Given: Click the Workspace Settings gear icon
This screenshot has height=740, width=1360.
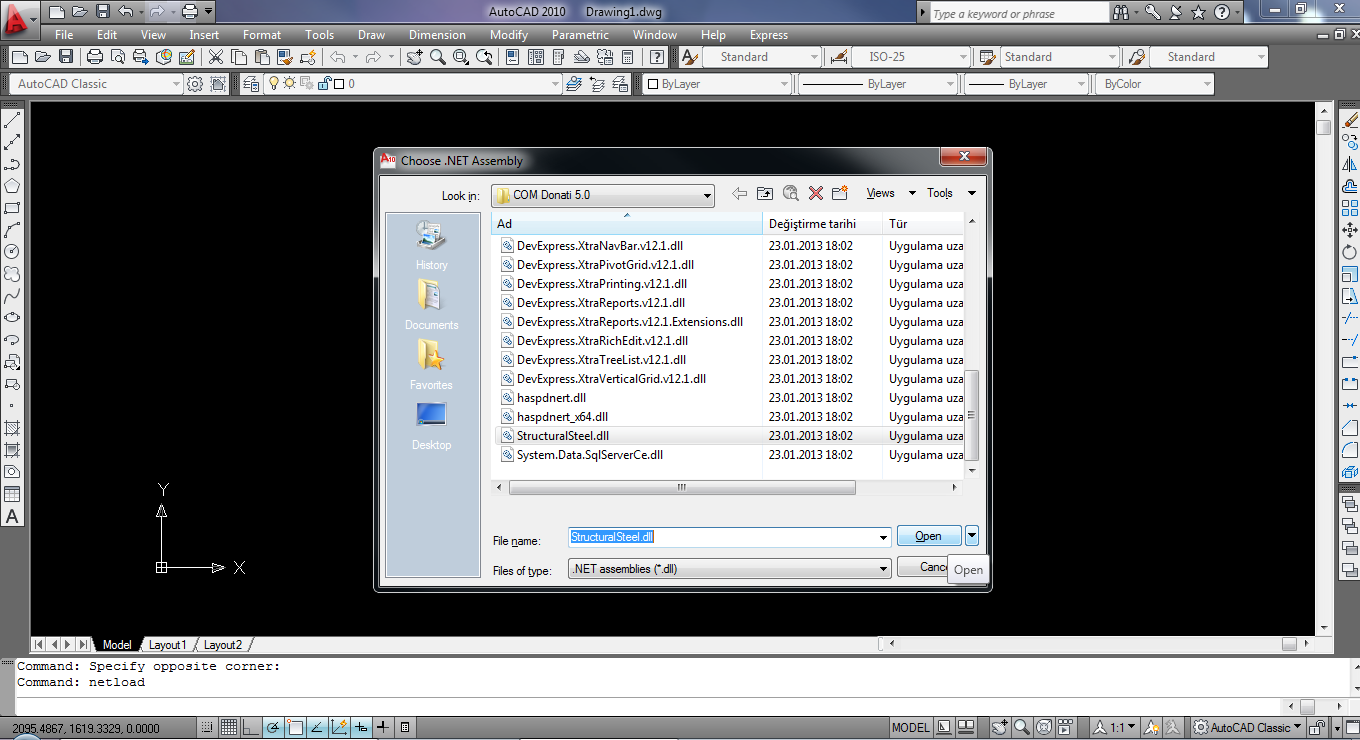Looking at the screenshot, I should (195, 84).
